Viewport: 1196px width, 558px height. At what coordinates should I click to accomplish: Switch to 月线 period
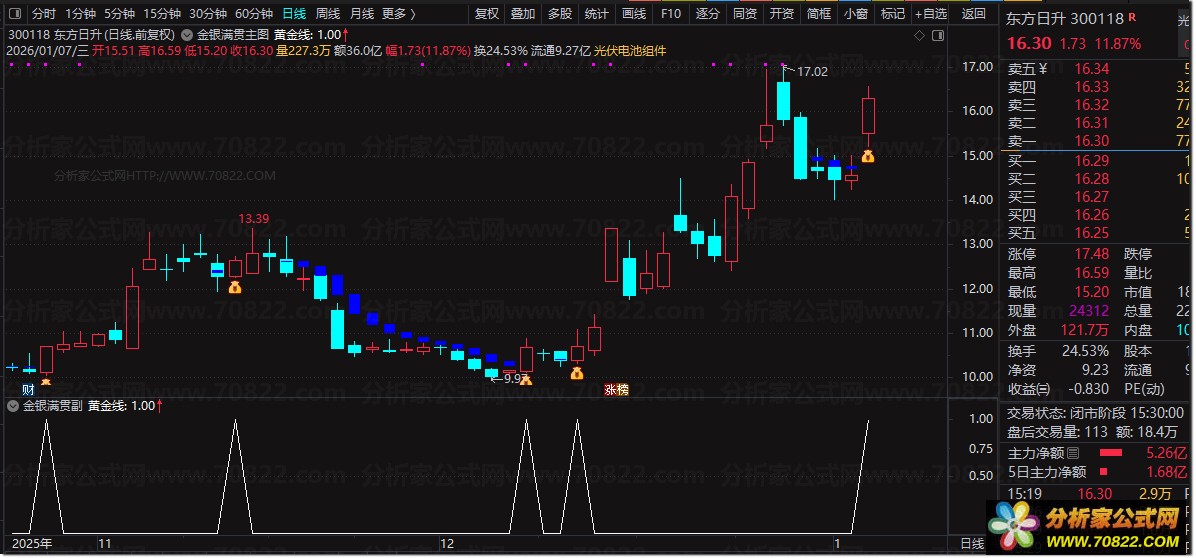click(362, 14)
